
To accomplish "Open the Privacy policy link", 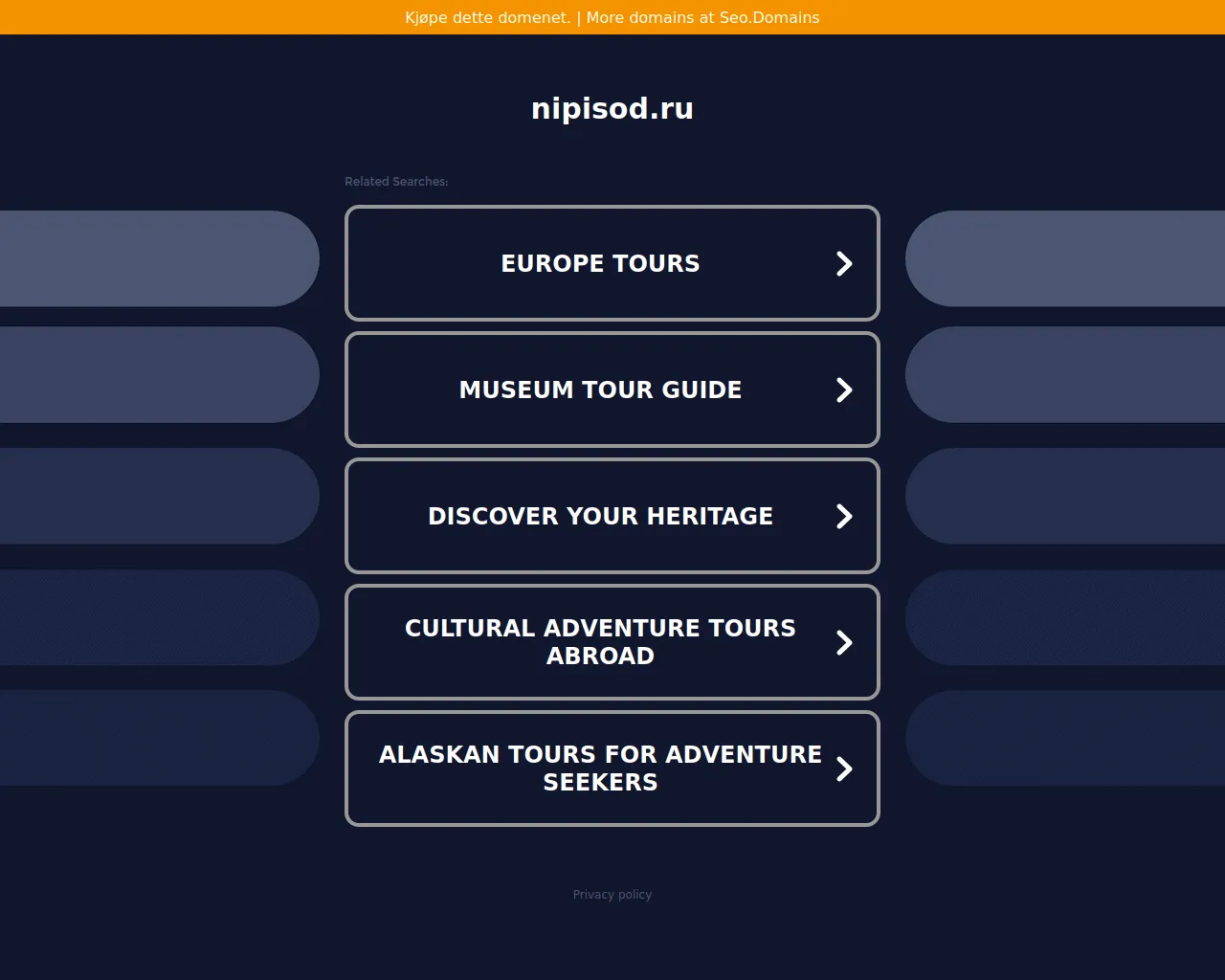I will (x=612, y=894).
